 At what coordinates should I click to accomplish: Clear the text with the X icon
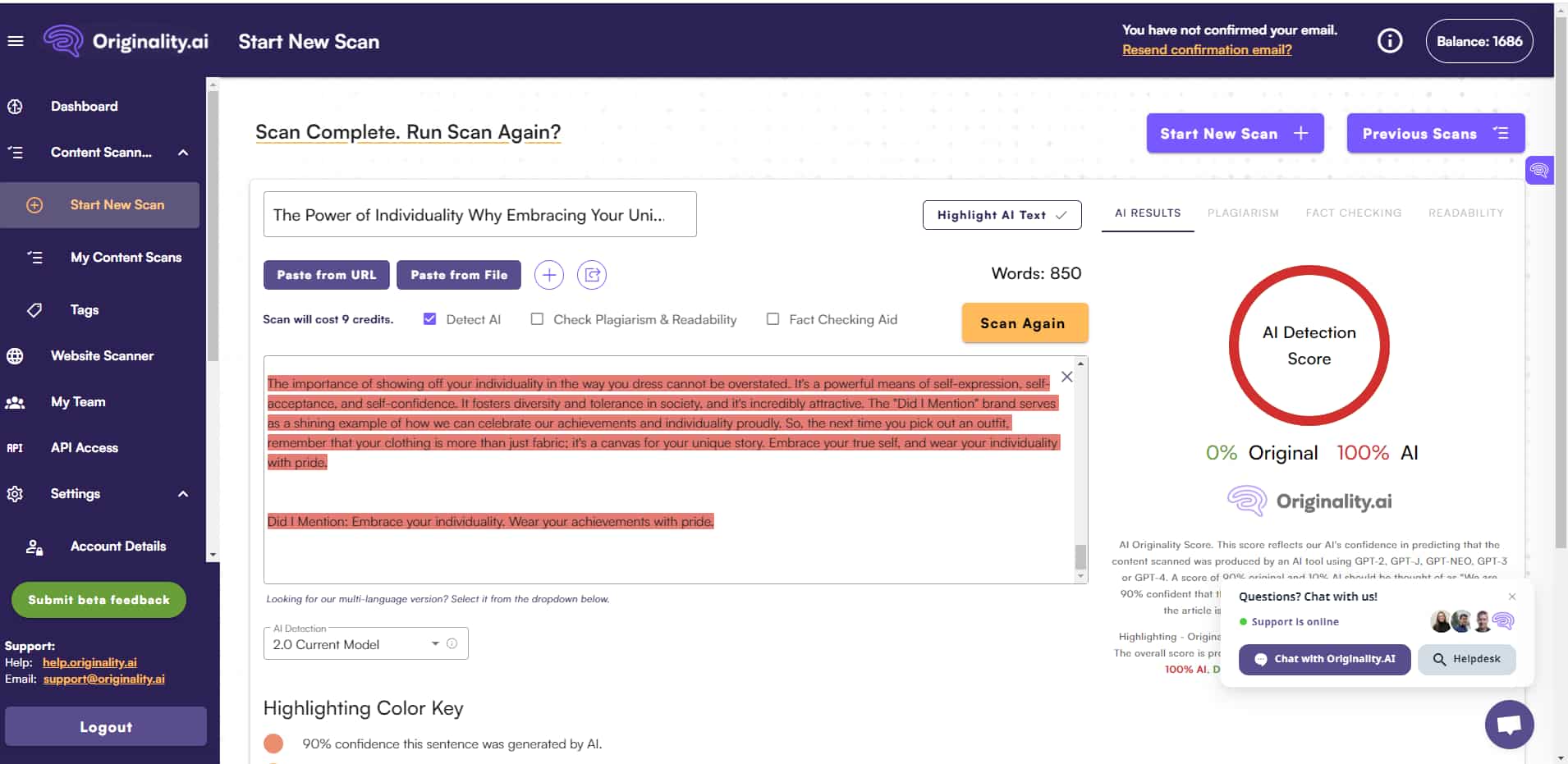click(x=1066, y=377)
